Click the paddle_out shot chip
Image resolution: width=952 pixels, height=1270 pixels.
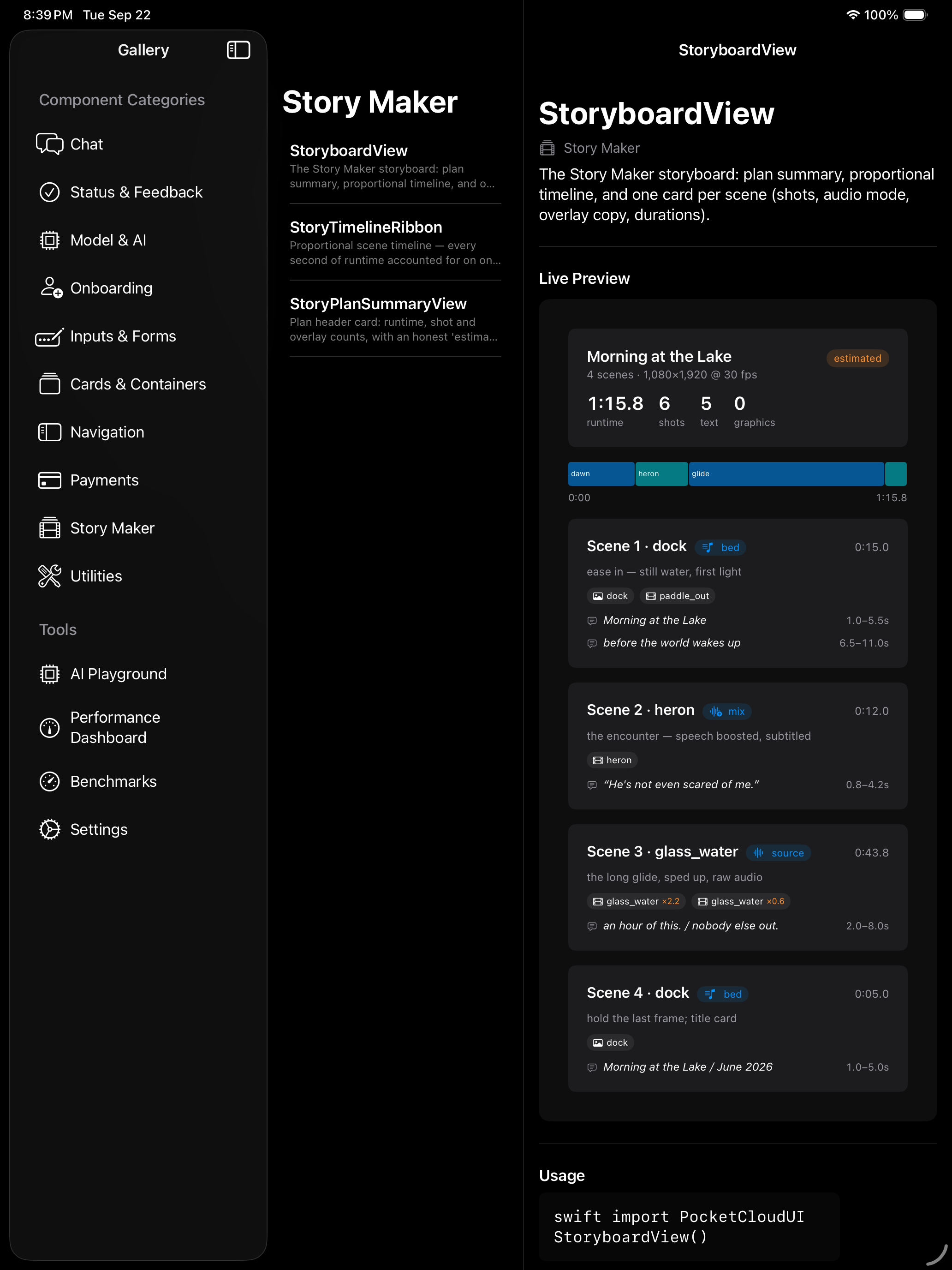677,596
